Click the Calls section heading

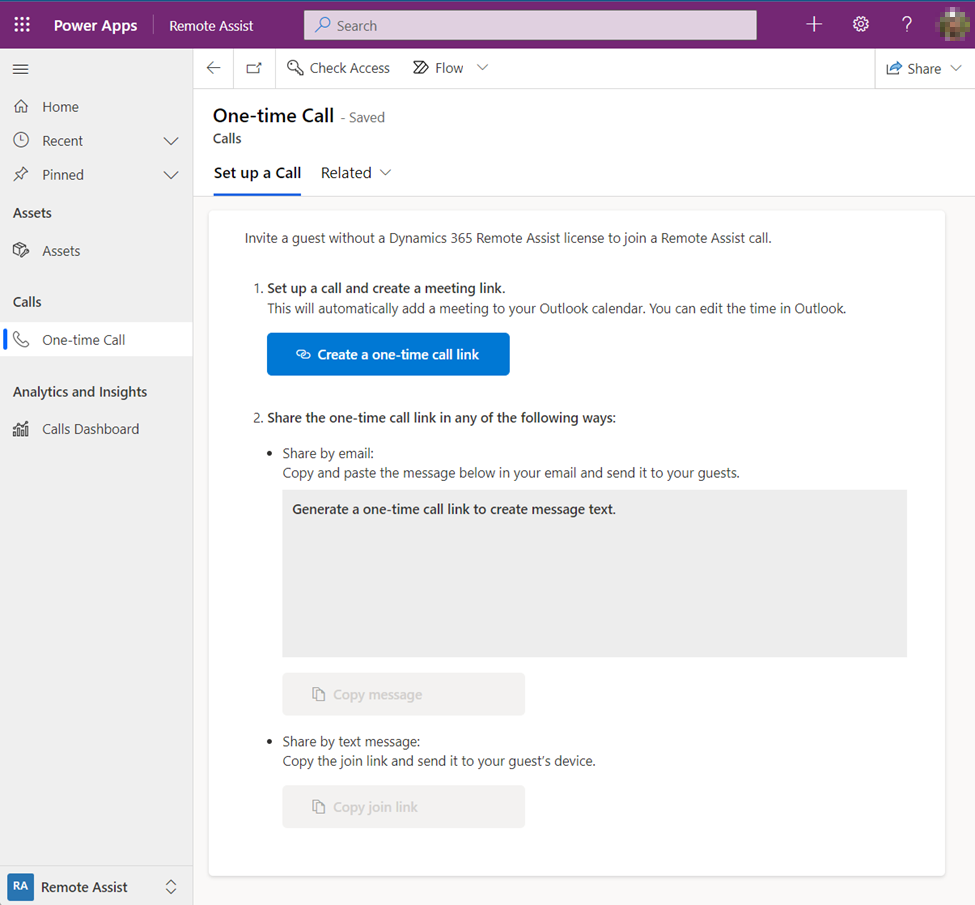27,302
